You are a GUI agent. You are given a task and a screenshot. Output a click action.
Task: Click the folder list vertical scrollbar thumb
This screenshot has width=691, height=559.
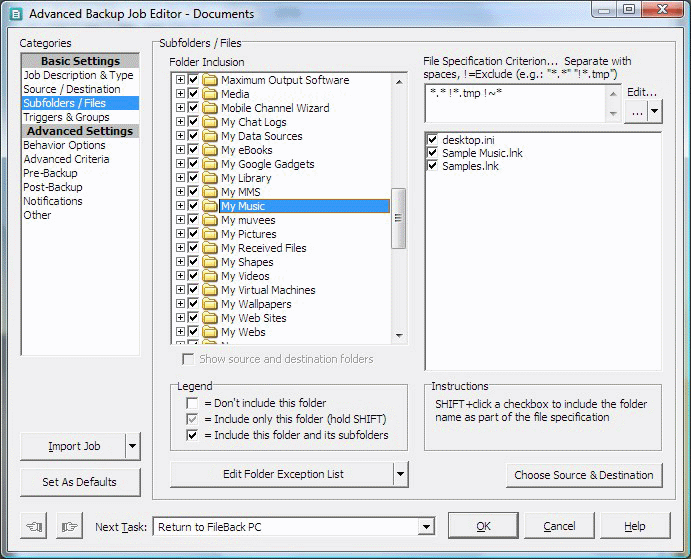[x=398, y=219]
